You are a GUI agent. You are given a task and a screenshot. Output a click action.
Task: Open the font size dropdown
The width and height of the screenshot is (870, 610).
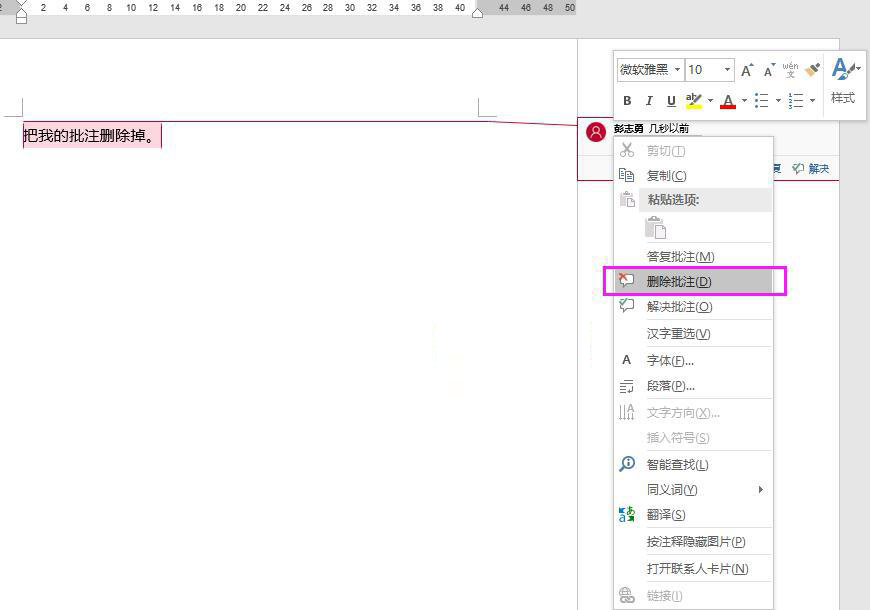tap(726, 69)
